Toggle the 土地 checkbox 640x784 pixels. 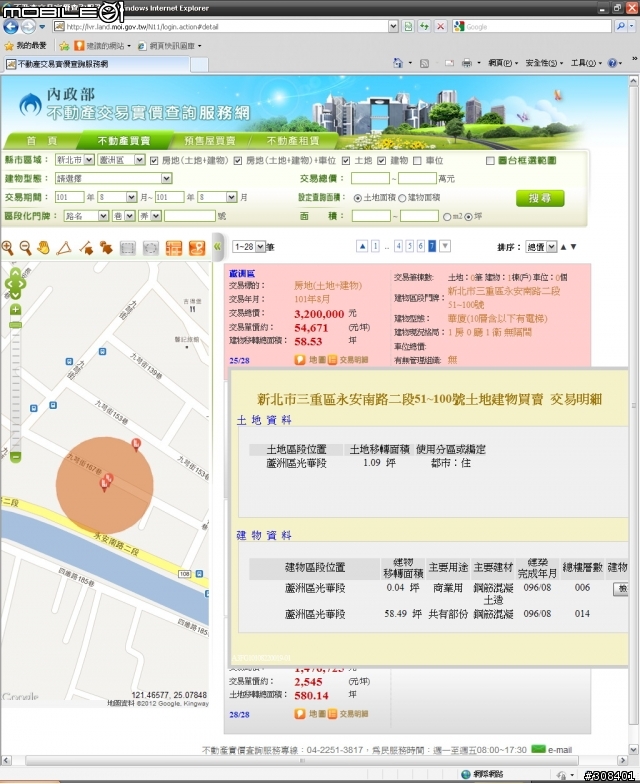pyautogui.click(x=346, y=160)
